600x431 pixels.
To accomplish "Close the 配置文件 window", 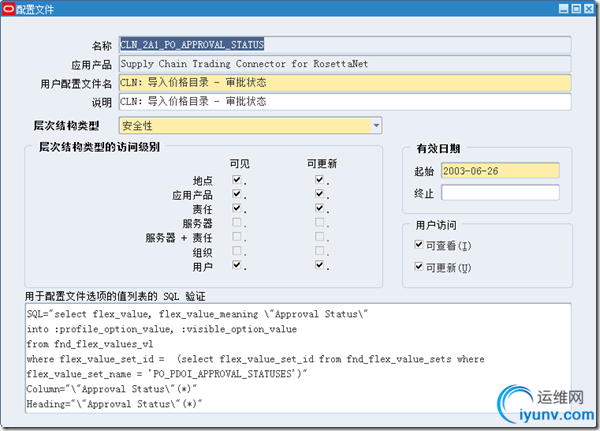I will 589,8.
